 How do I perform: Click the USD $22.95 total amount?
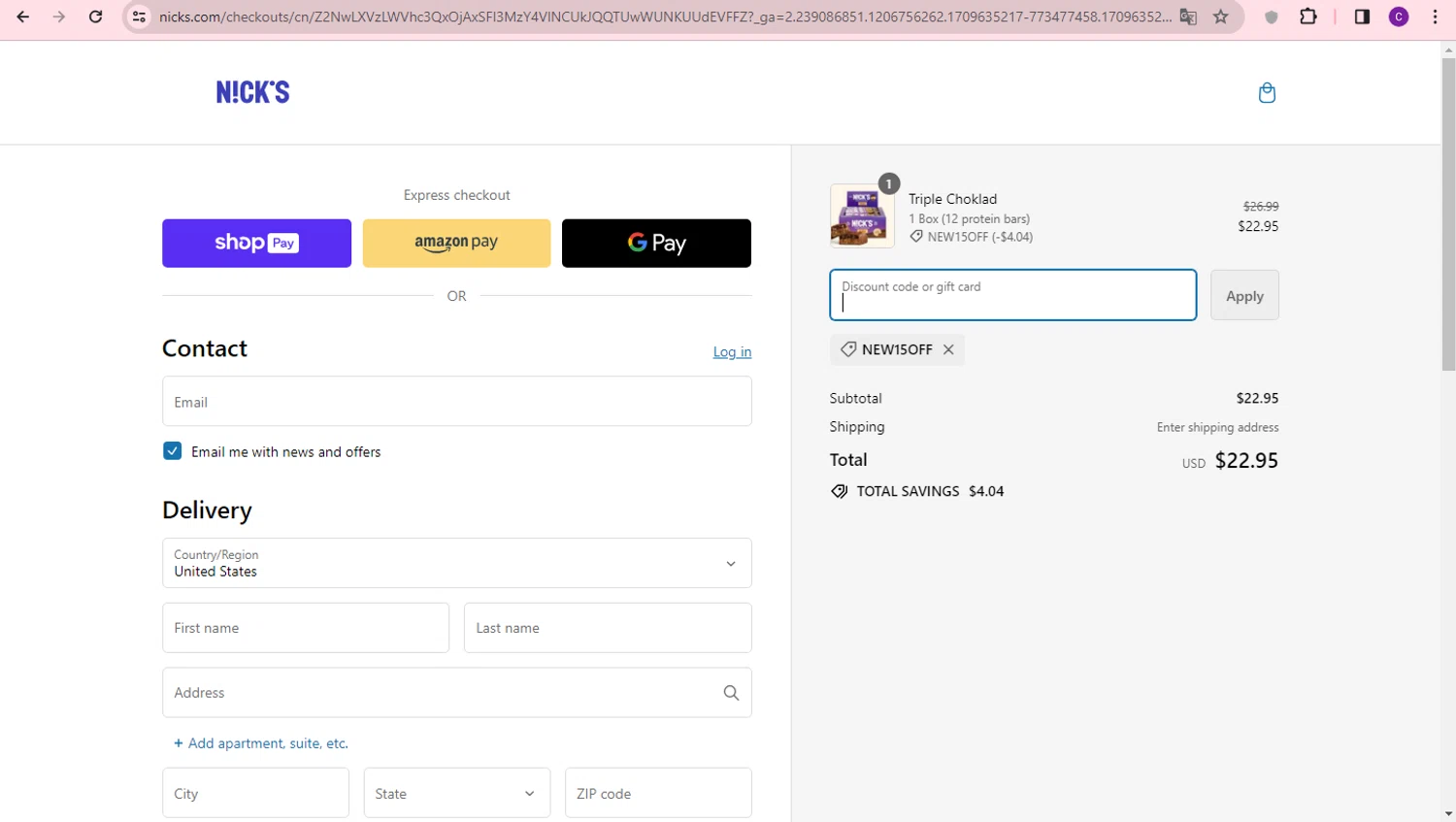coord(1230,461)
